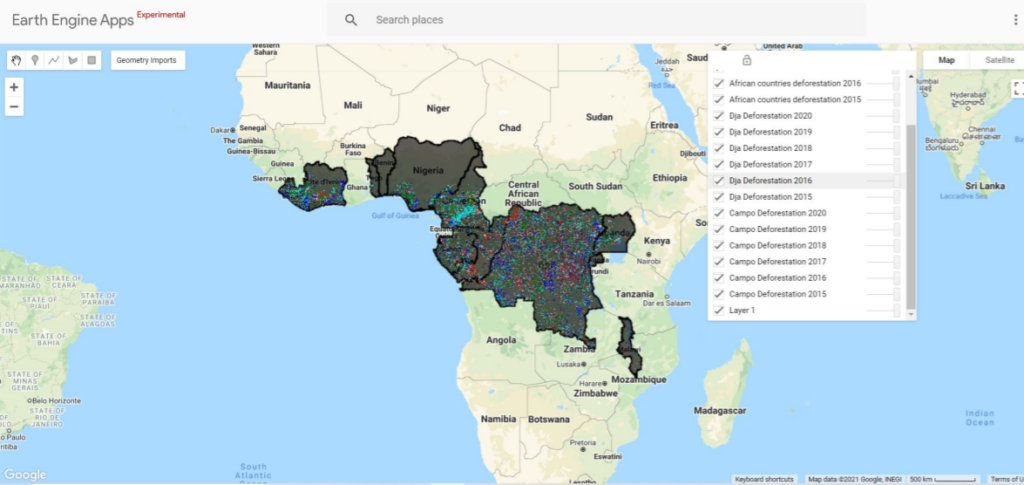
Task: Adjust opacity slider for Layer 1
Action: [x=884, y=311]
